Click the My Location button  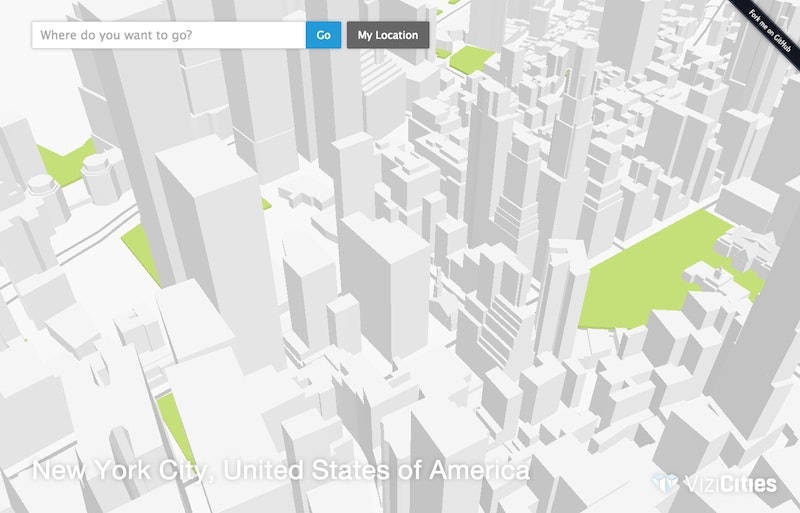point(388,35)
